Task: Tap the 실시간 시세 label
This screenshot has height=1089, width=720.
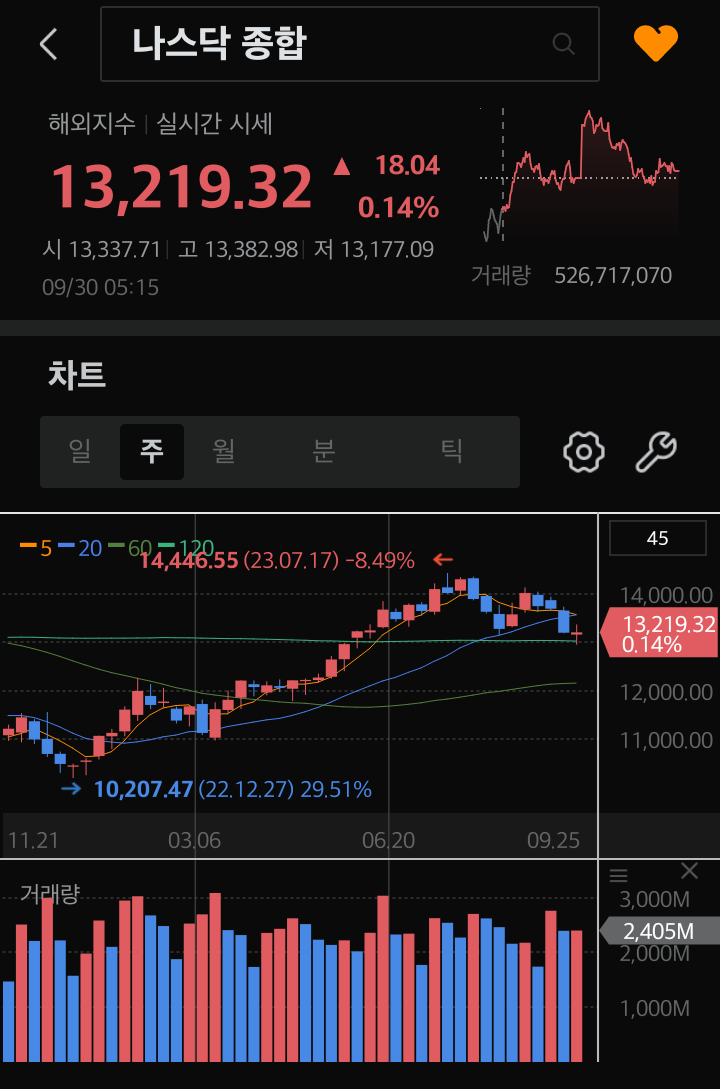Action: [x=215, y=124]
